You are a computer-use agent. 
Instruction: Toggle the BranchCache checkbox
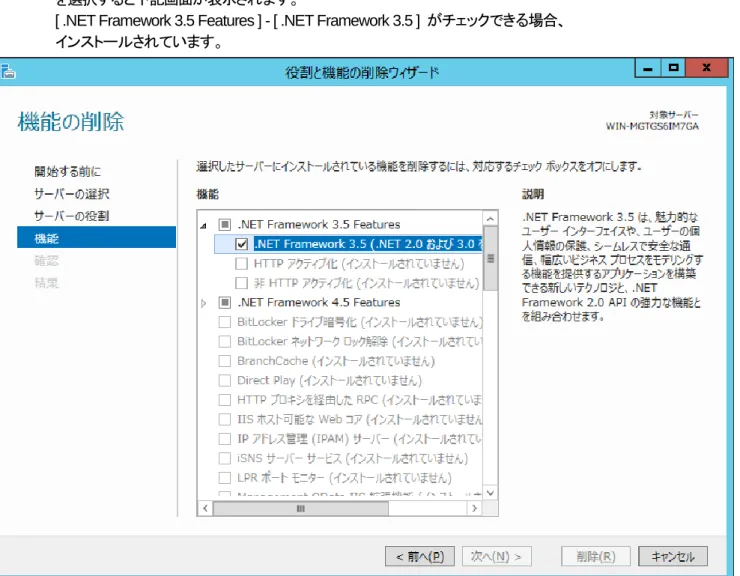point(225,361)
